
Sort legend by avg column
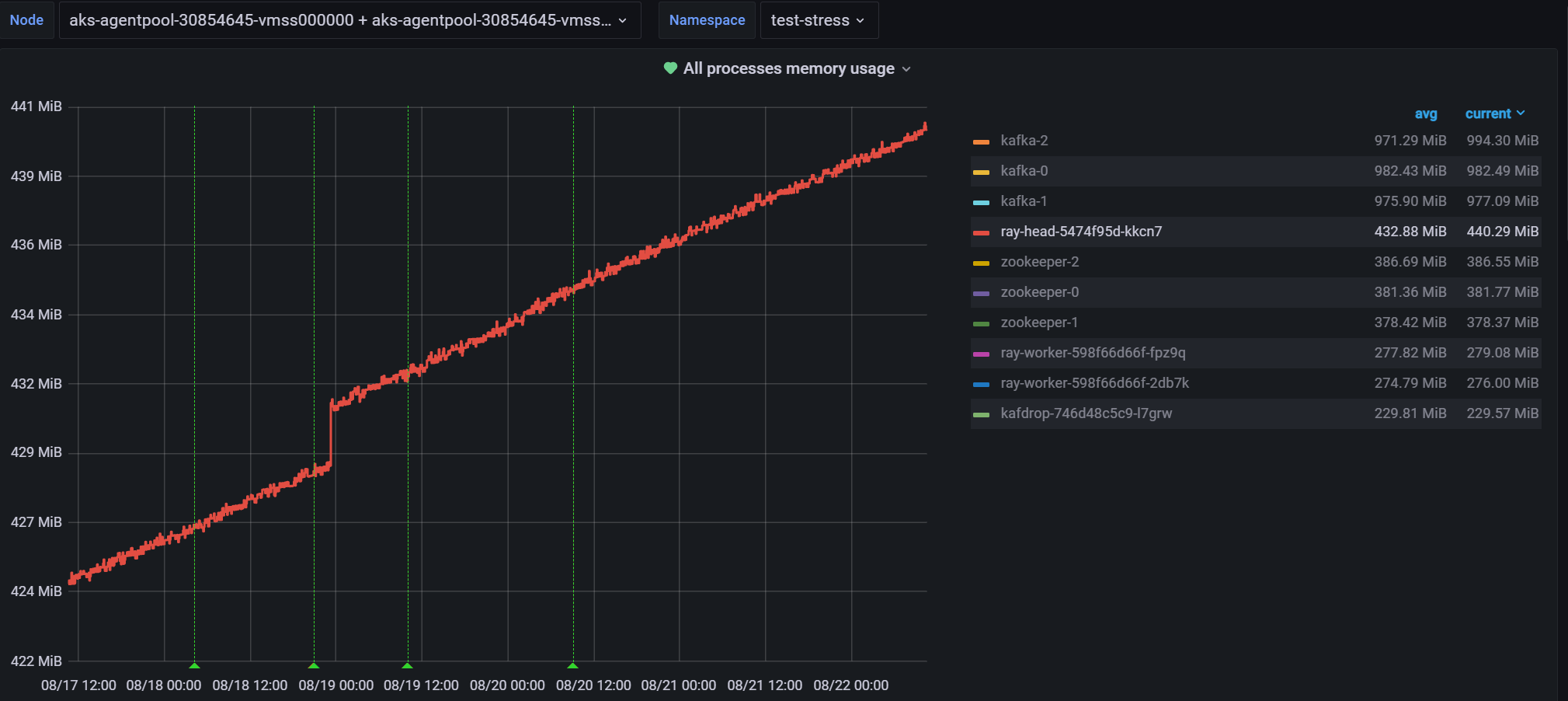click(x=1426, y=113)
